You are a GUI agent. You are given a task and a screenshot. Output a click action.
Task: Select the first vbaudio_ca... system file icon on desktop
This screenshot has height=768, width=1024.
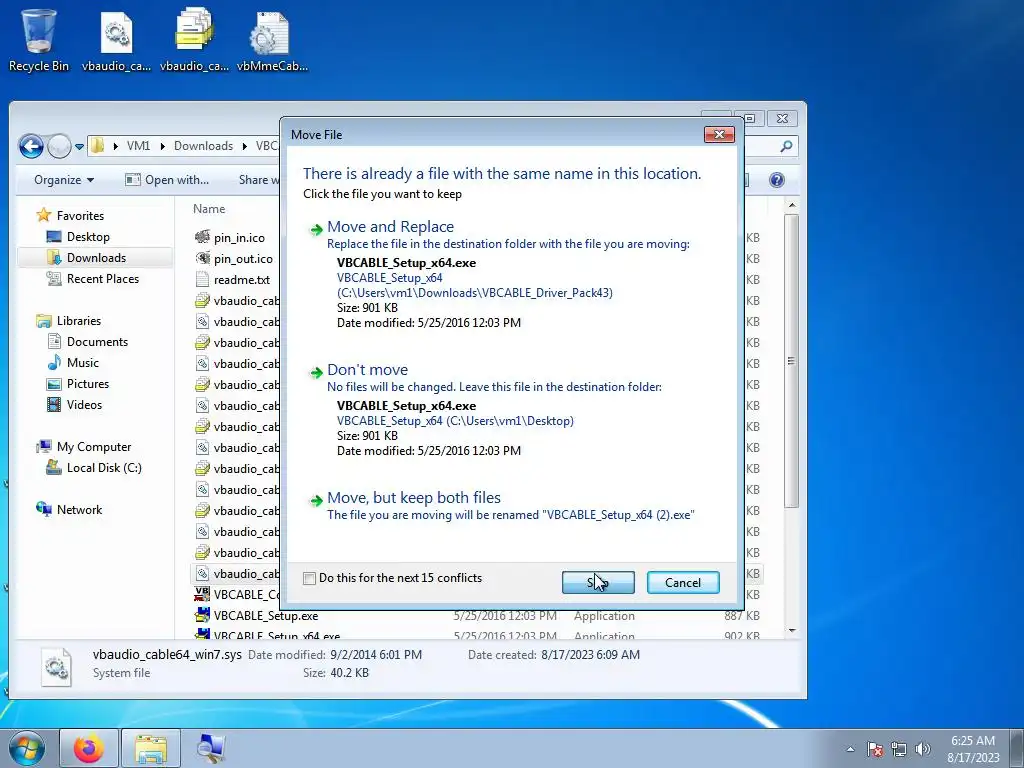[x=116, y=40]
